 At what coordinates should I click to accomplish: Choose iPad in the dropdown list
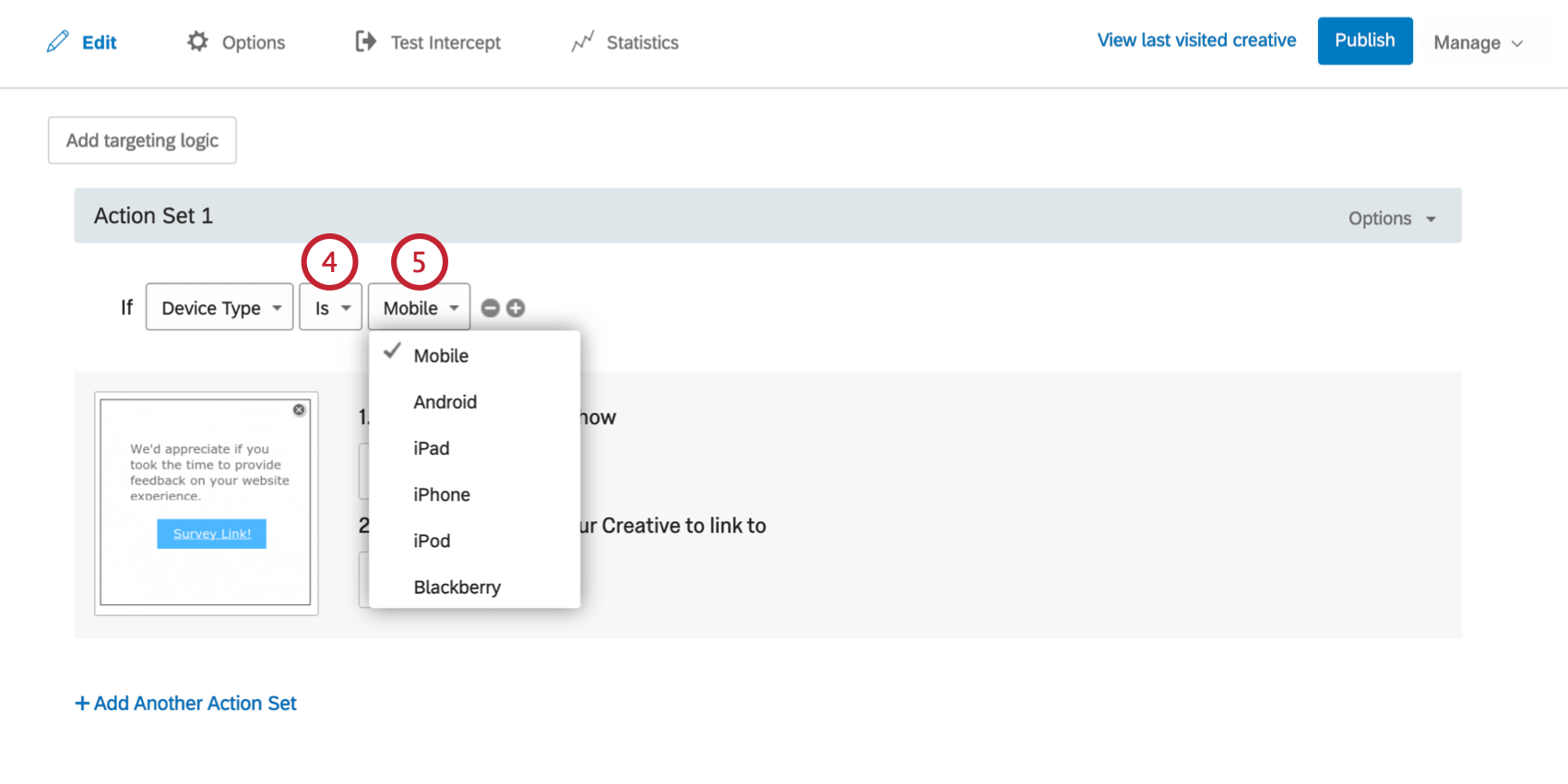tap(431, 448)
